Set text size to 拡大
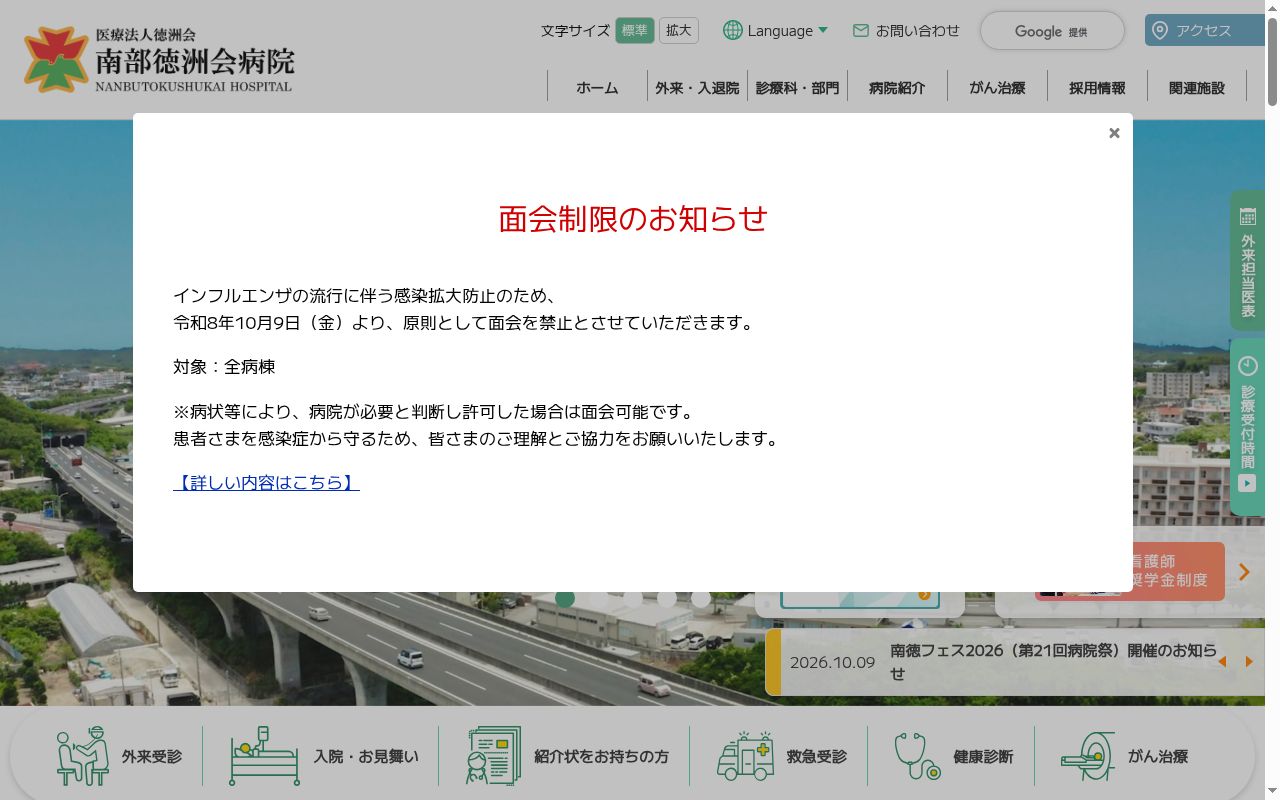This screenshot has height=800, width=1280. click(x=679, y=30)
